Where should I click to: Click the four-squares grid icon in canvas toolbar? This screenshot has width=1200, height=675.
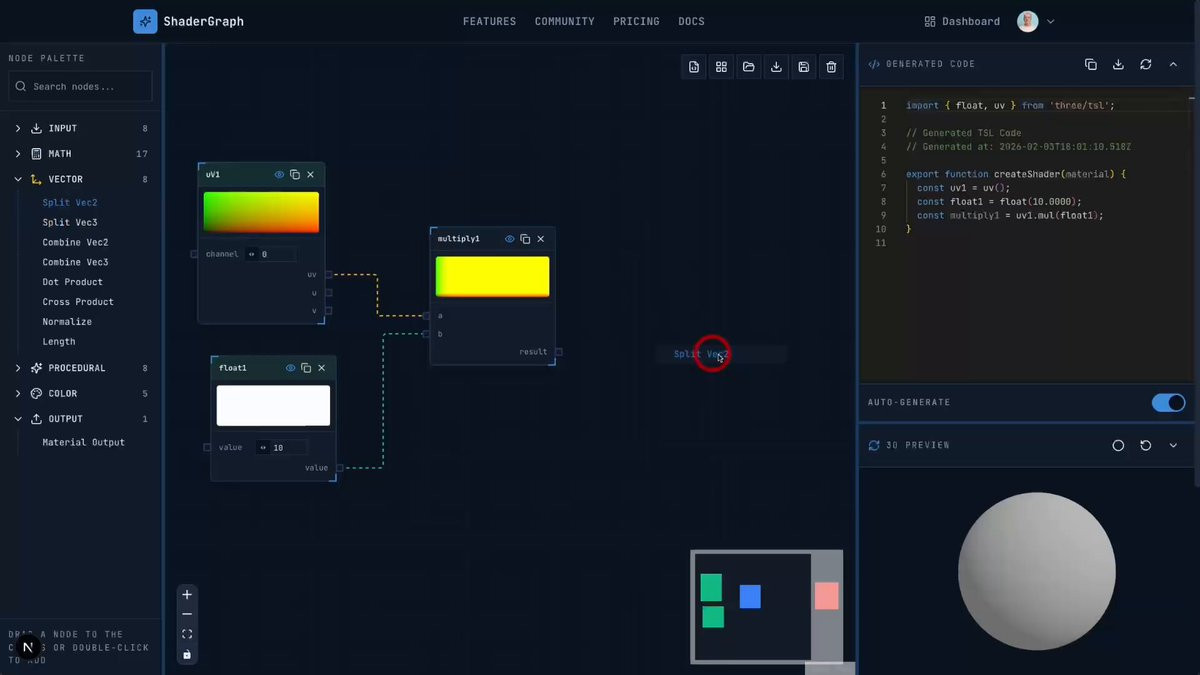point(721,67)
